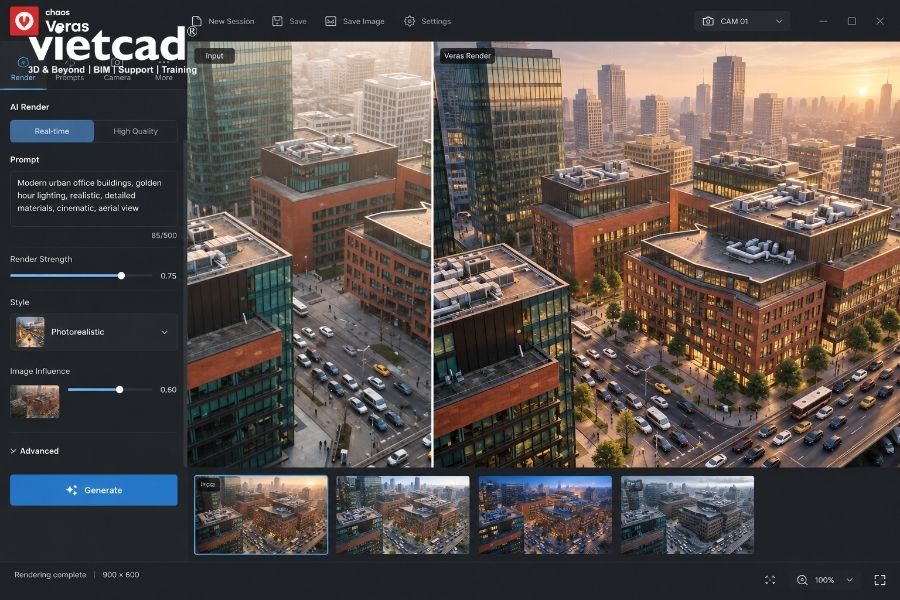Click the 0.60 Image Influence value
Viewport: 900px width, 600px height.
[x=168, y=389]
